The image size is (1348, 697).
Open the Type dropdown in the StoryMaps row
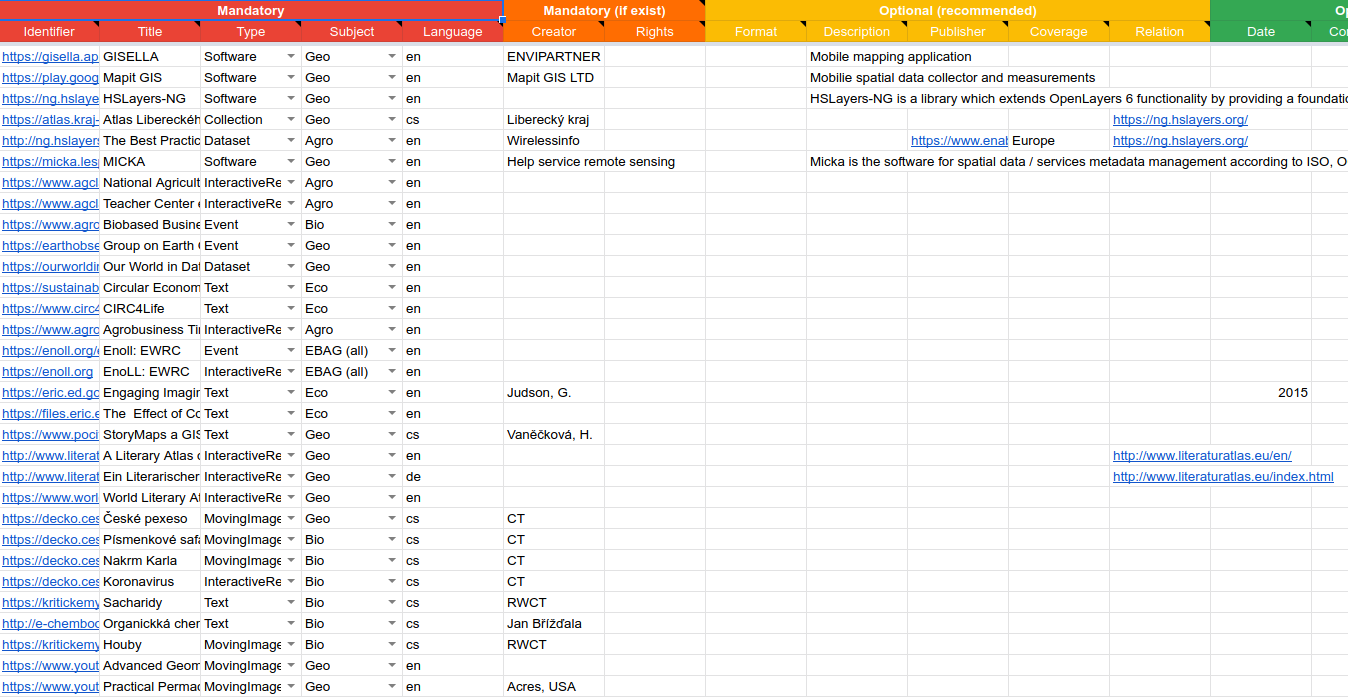291,435
